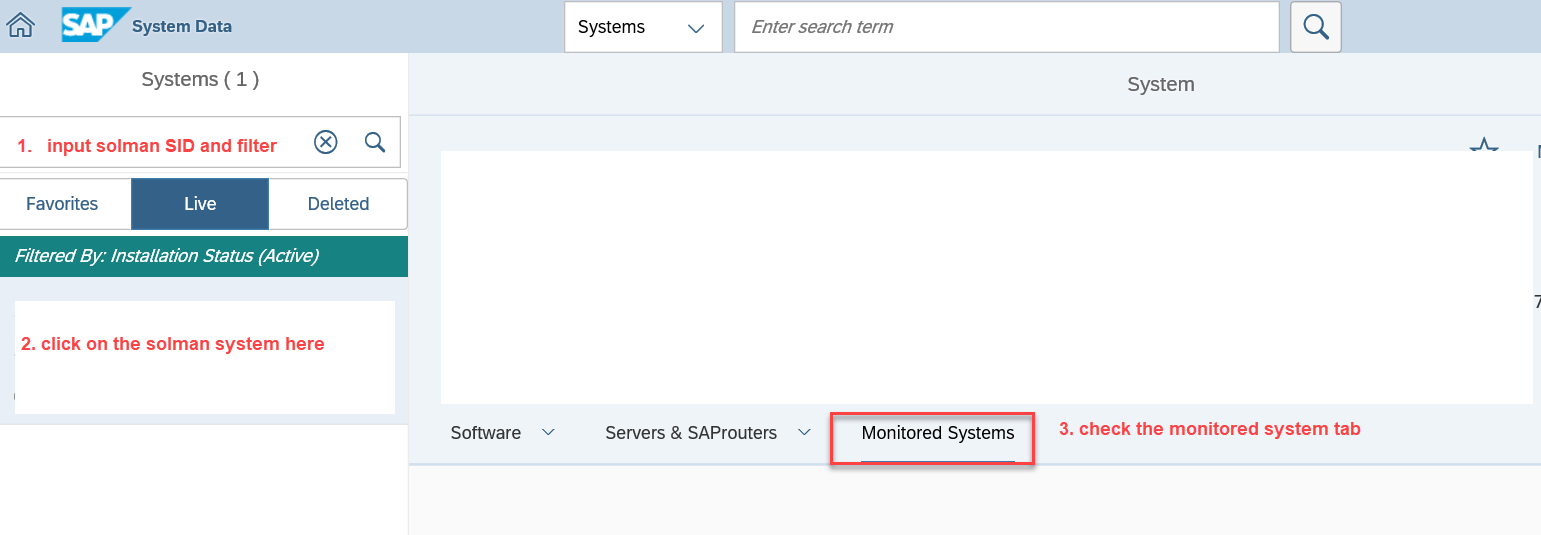Click the Enter search term field

pos(1007,27)
